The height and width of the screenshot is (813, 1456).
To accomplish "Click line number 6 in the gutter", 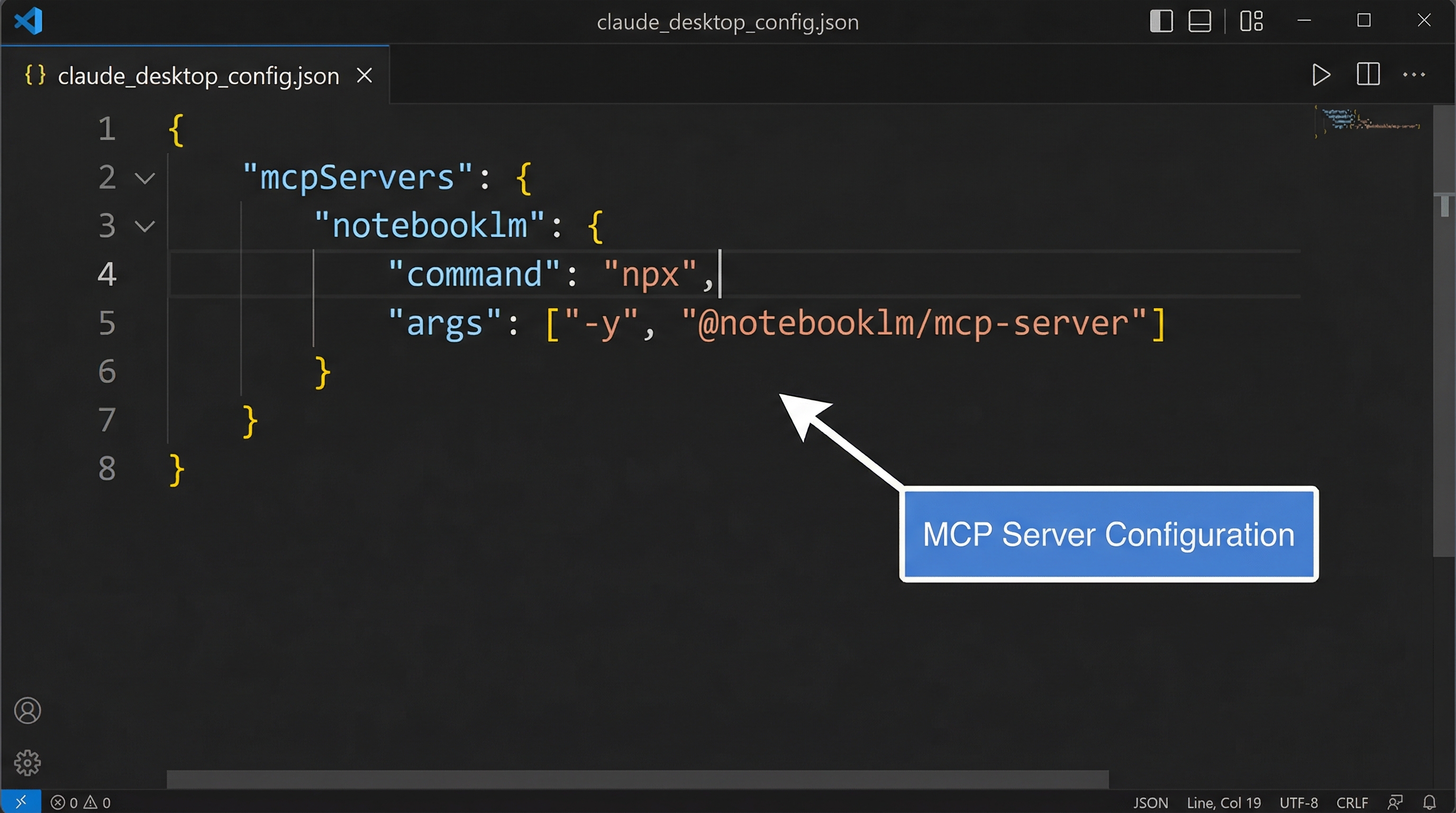I will (107, 371).
